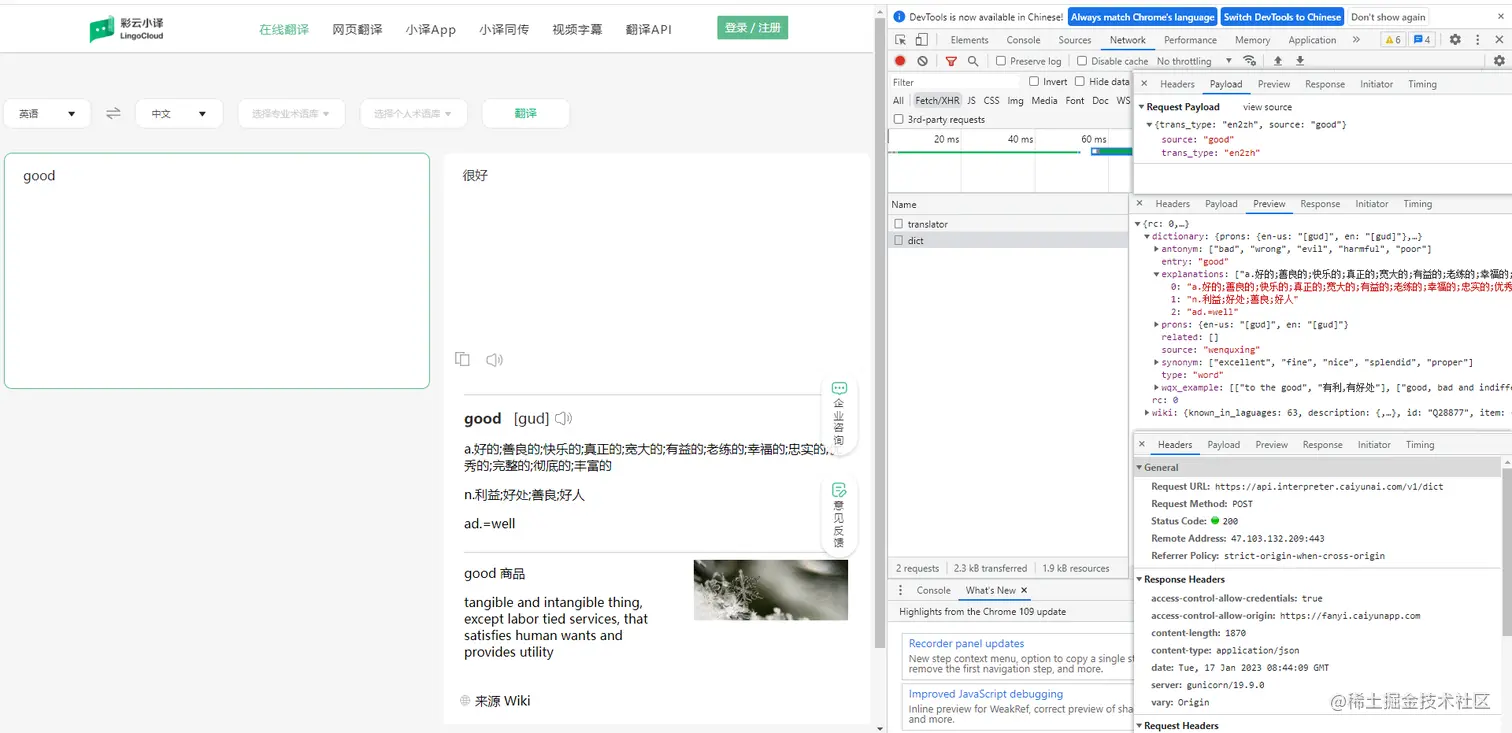Play pronunciation next to [gud]
1512x733 pixels.
pos(564,418)
